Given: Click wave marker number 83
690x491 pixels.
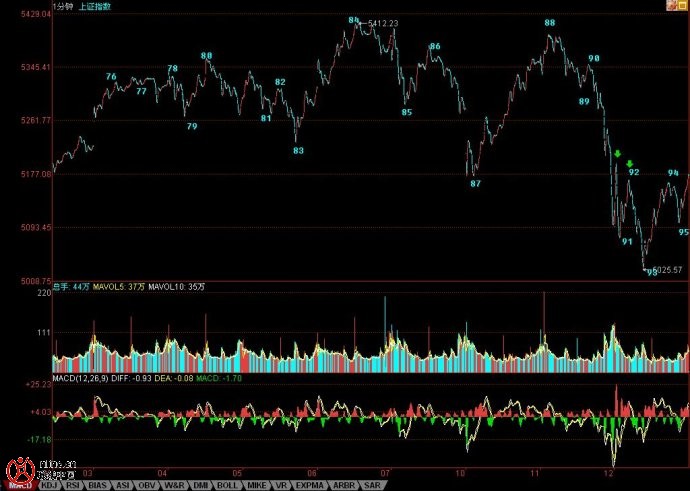Looking at the screenshot, I should 298,151.
